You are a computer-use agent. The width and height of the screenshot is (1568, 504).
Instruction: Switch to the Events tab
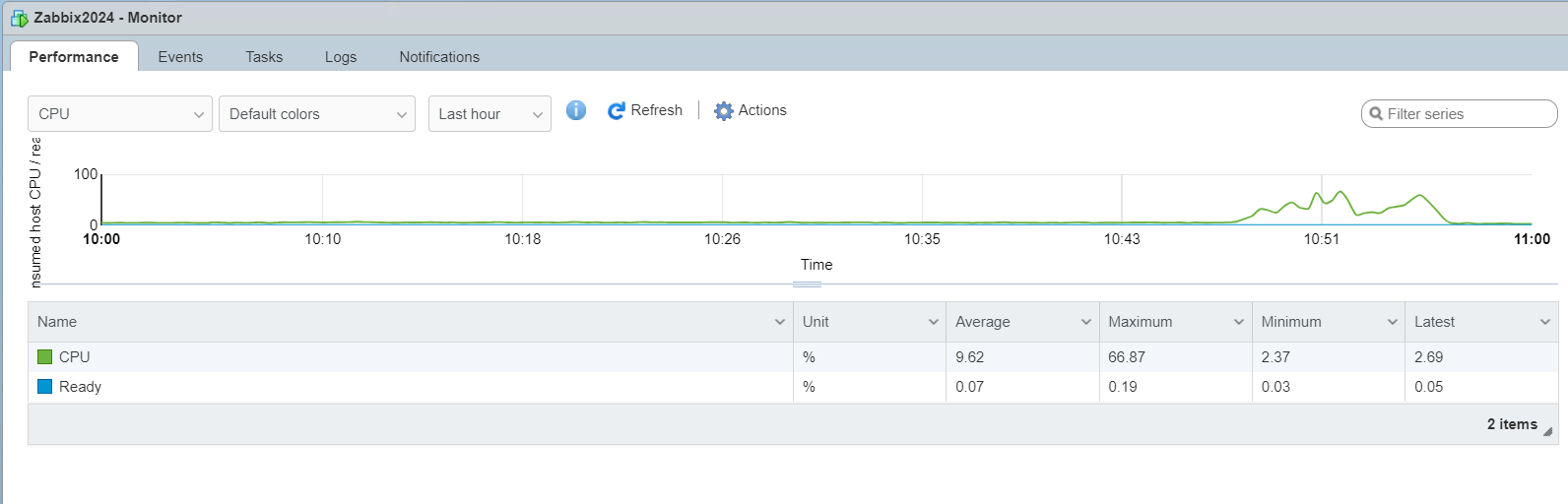(x=180, y=57)
